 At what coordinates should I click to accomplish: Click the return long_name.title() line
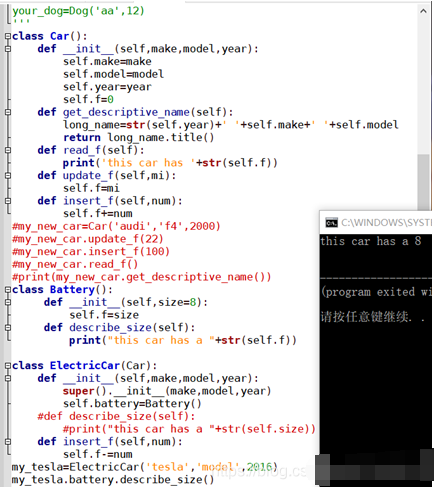[139, 137]
